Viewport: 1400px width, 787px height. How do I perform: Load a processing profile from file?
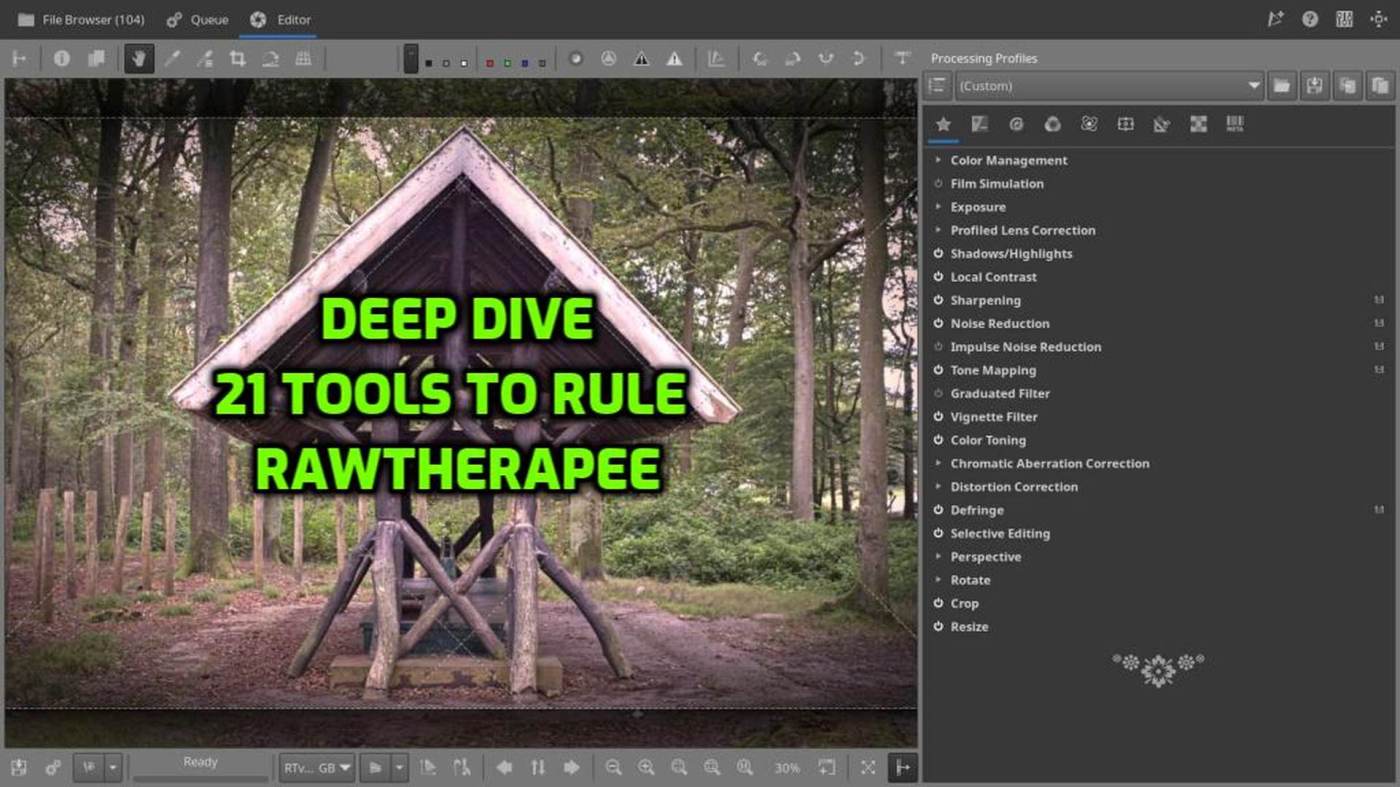click(1281, 86)
